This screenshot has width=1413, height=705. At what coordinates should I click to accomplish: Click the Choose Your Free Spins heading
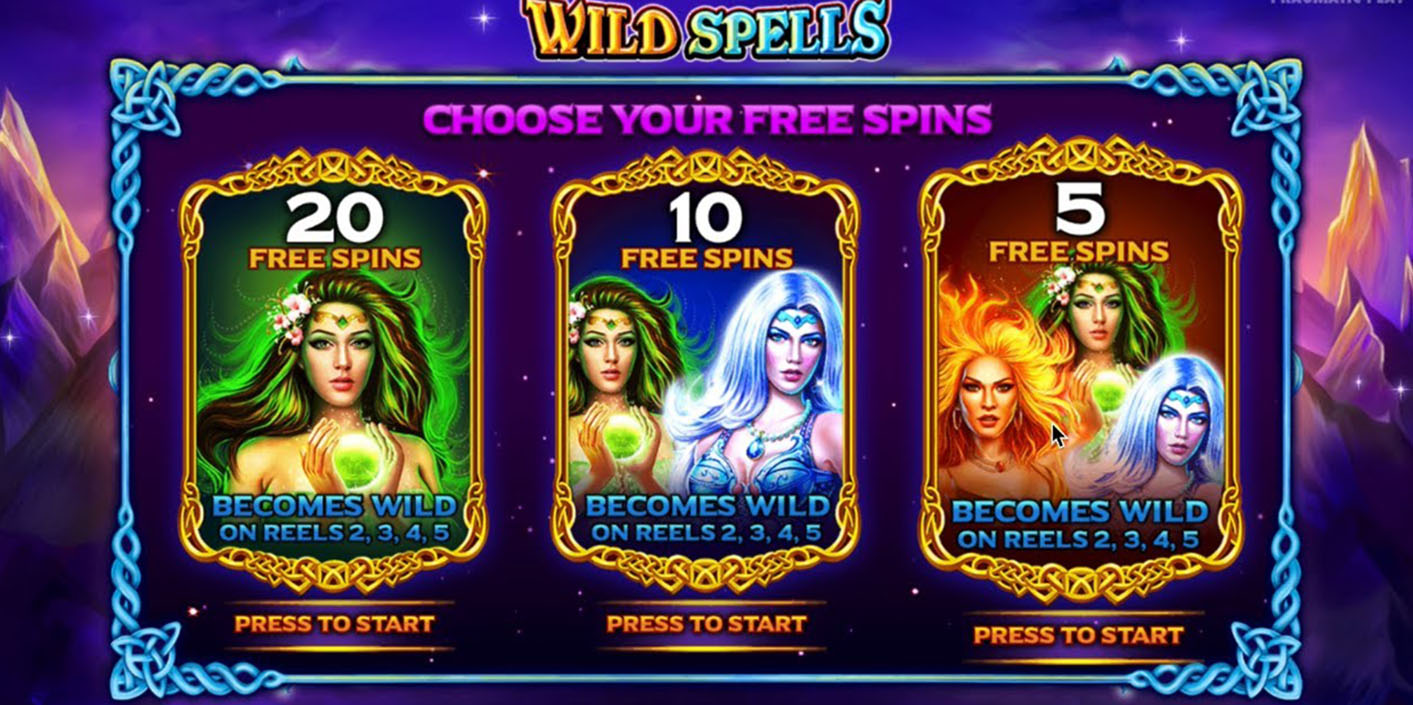[x=707, y=120]
